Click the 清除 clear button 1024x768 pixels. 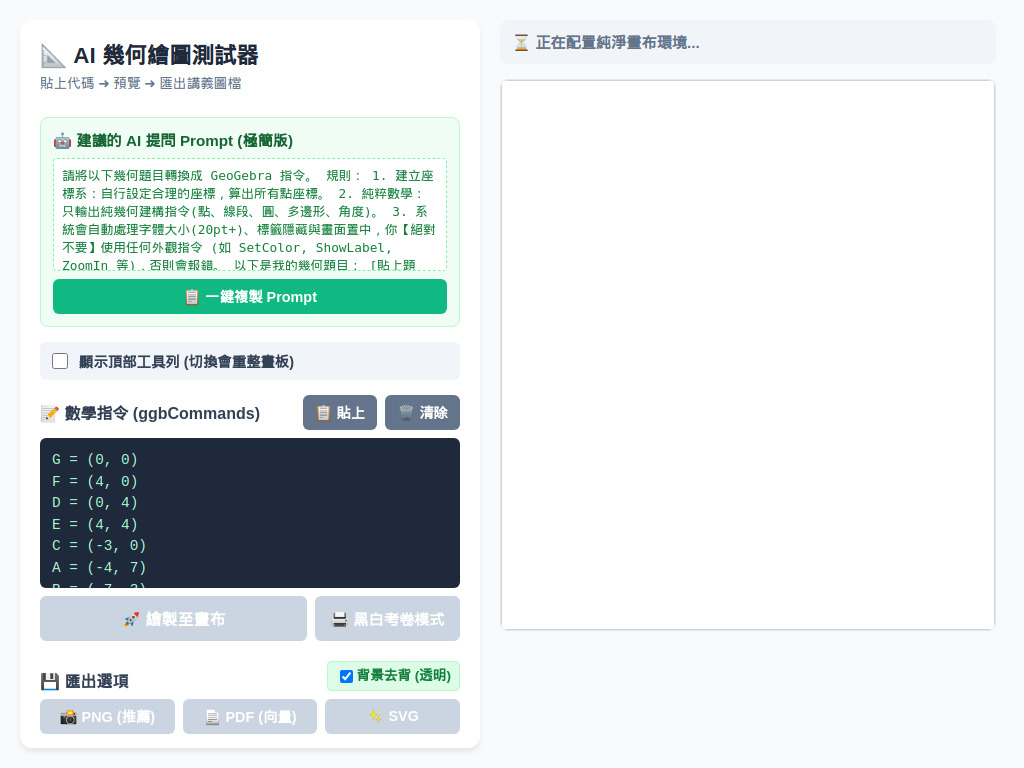click(x=423, y=413)
